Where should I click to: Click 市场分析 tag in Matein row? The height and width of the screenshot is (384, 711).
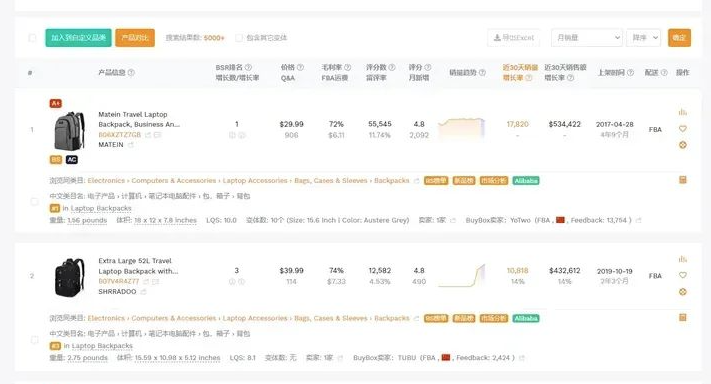pyautogui.click(x=494, y=180)
